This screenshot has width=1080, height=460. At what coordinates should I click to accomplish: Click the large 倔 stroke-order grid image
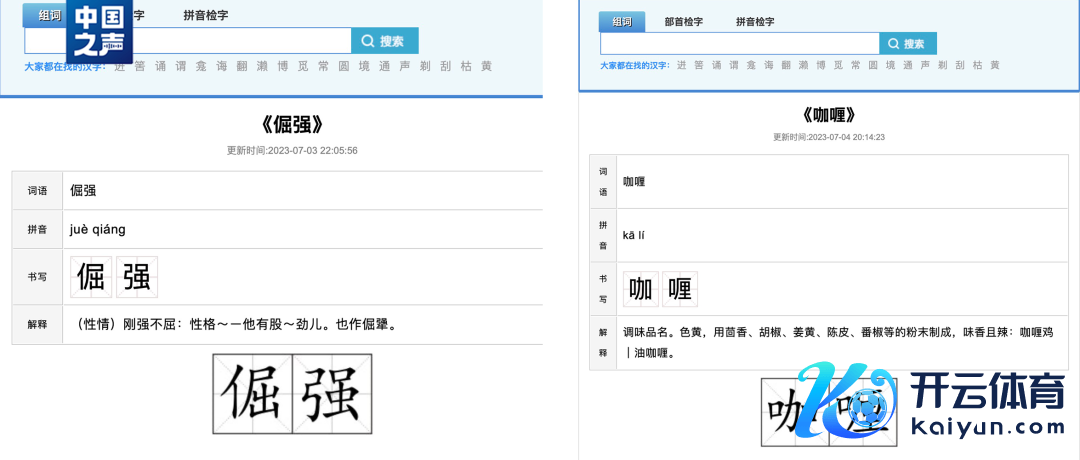[252, 394]
